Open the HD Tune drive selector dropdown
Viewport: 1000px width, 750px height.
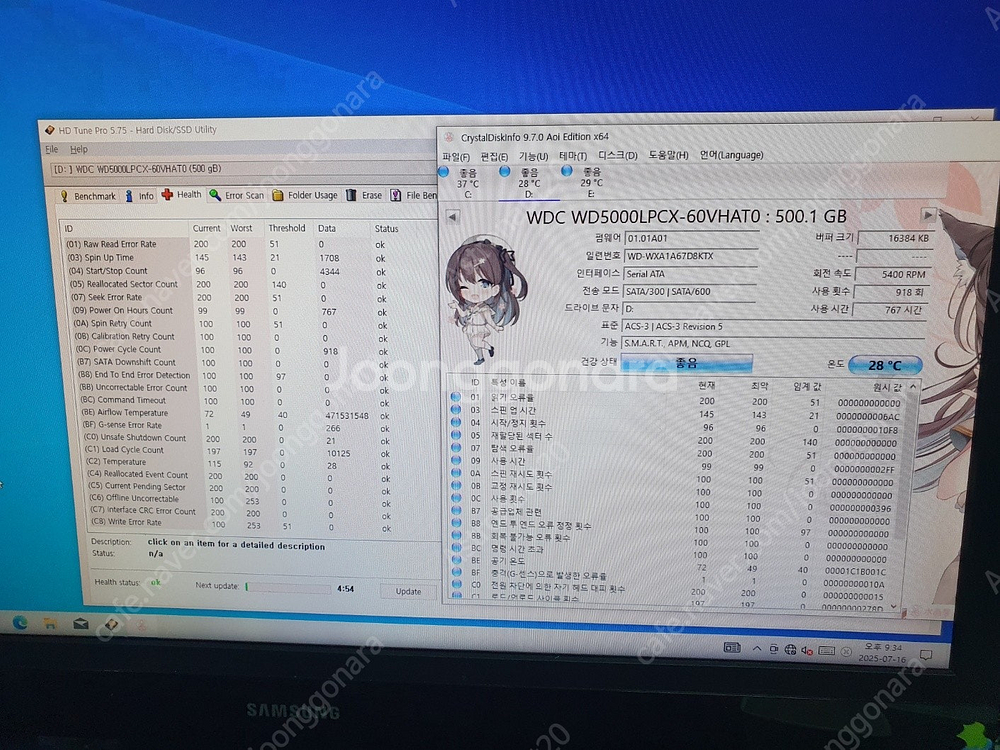[242, 170]
